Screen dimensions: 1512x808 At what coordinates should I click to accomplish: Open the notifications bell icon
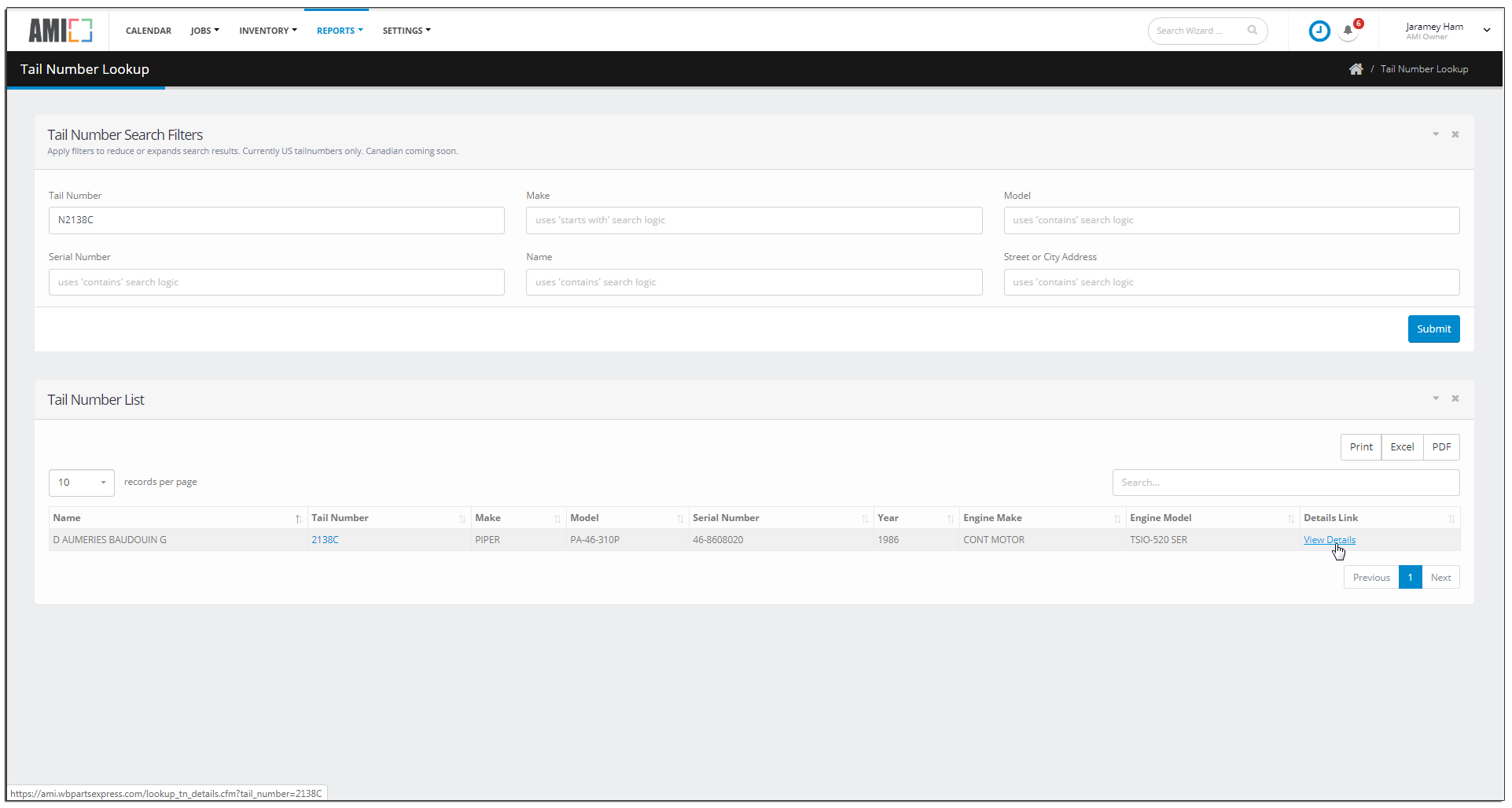pyautogui.click(x=1348, y=31)
